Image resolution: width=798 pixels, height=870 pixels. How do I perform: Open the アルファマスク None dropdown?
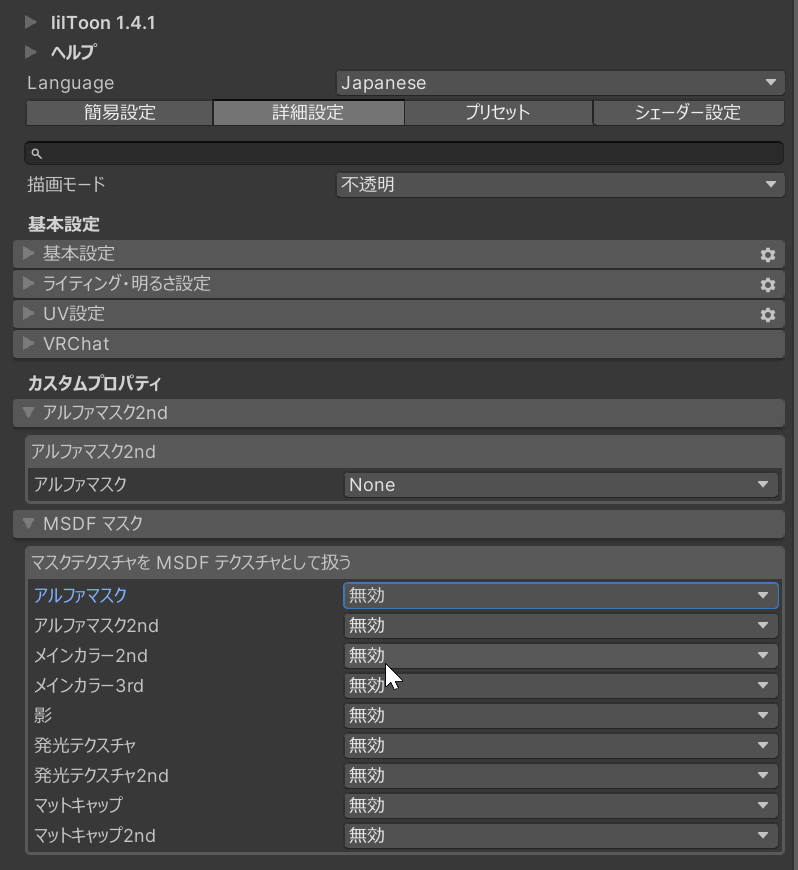pos(560,485)
